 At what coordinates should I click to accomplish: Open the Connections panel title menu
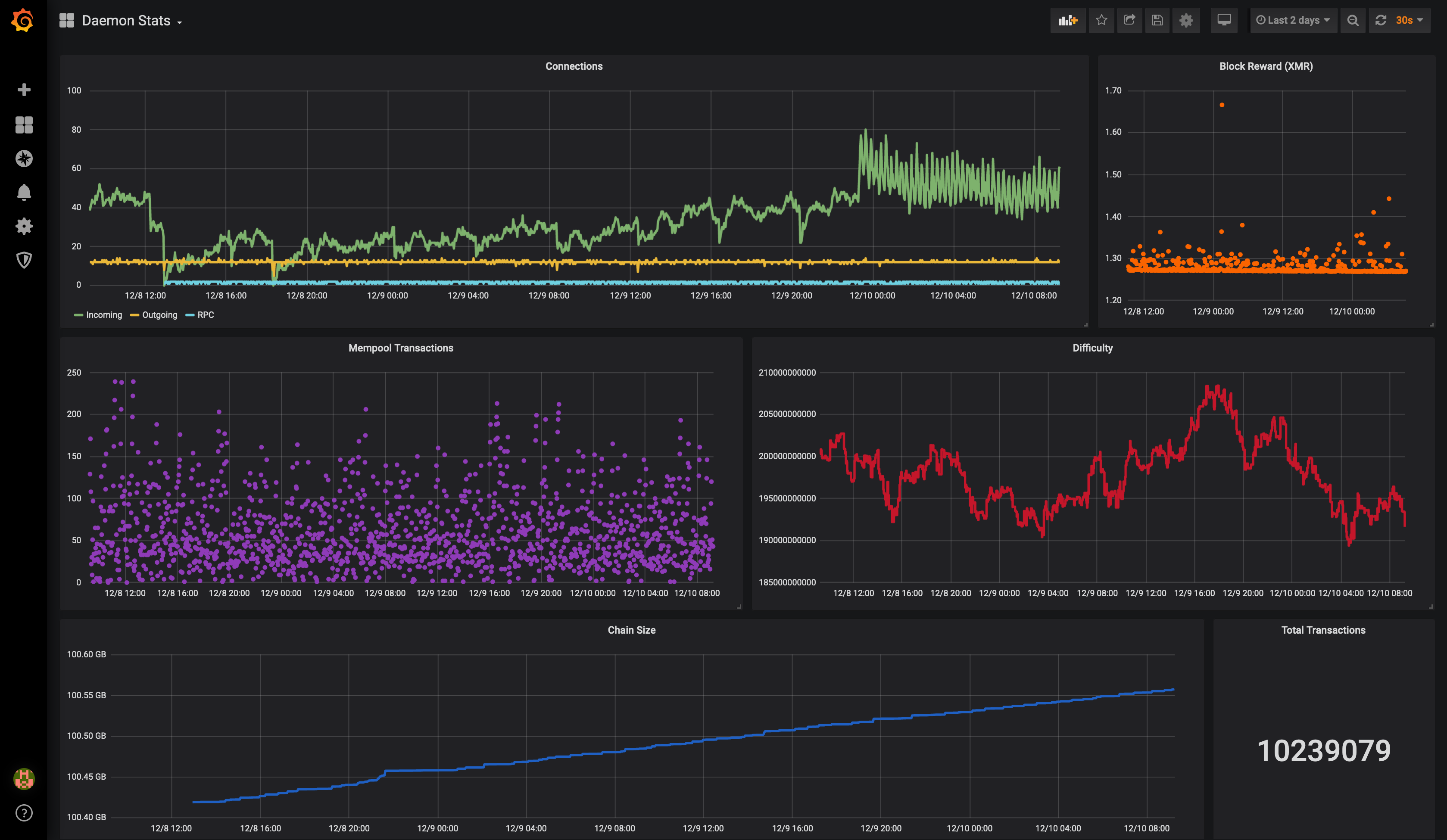[x=574, y=66]
